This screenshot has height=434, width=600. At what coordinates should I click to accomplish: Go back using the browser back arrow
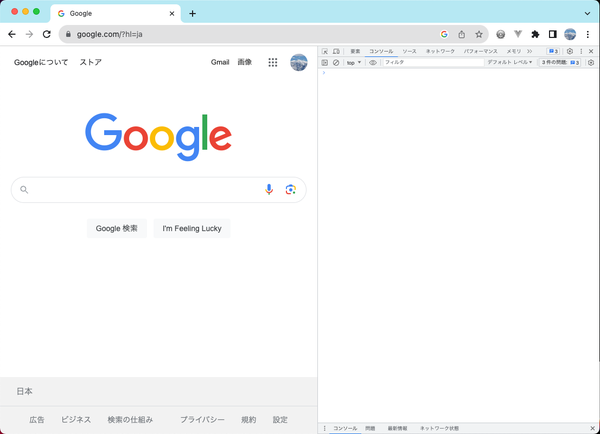(x=12, y=34)
